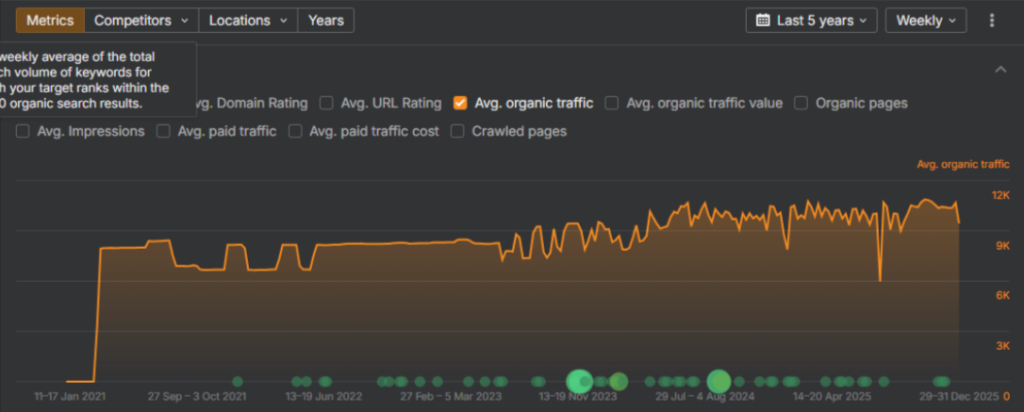Collapse the metrics panel with chevron arrow

tap(1000, 69)
